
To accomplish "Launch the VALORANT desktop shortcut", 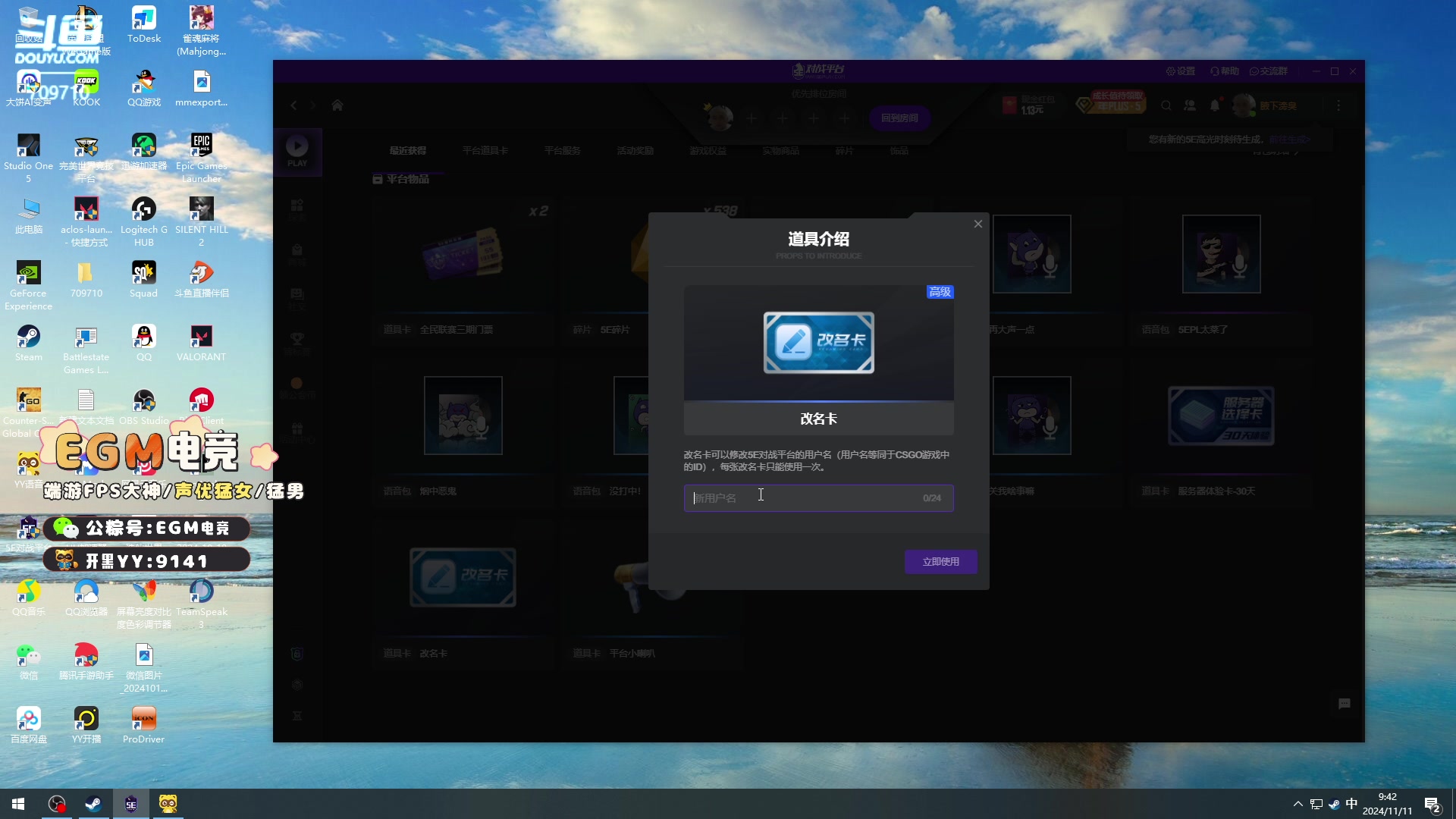I will (201, 337).
